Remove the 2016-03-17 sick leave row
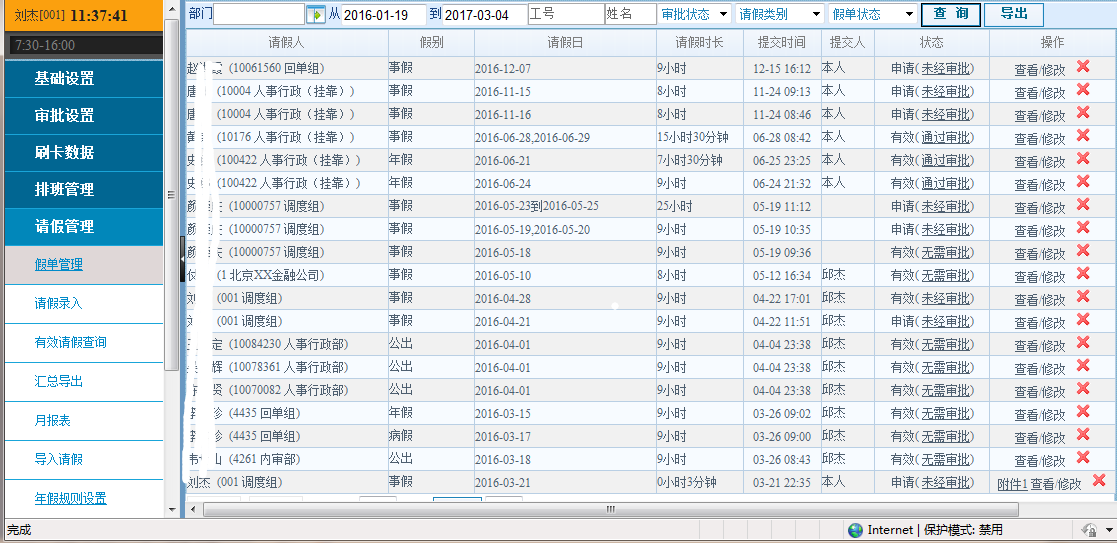The image size is (1117, 543). tap(1083, 435)
